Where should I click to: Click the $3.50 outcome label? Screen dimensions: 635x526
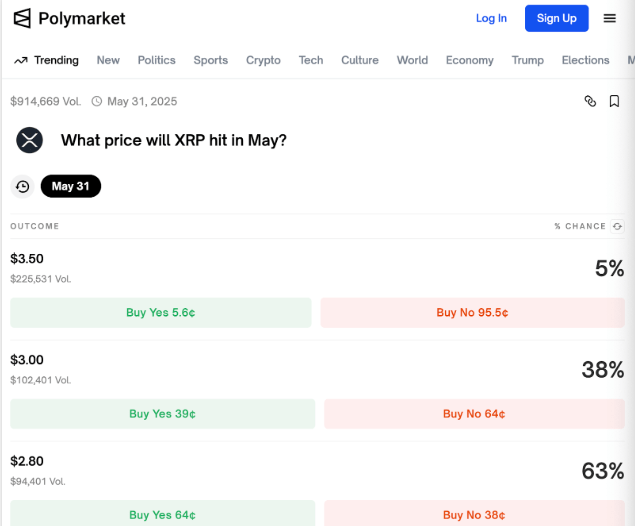27,259
